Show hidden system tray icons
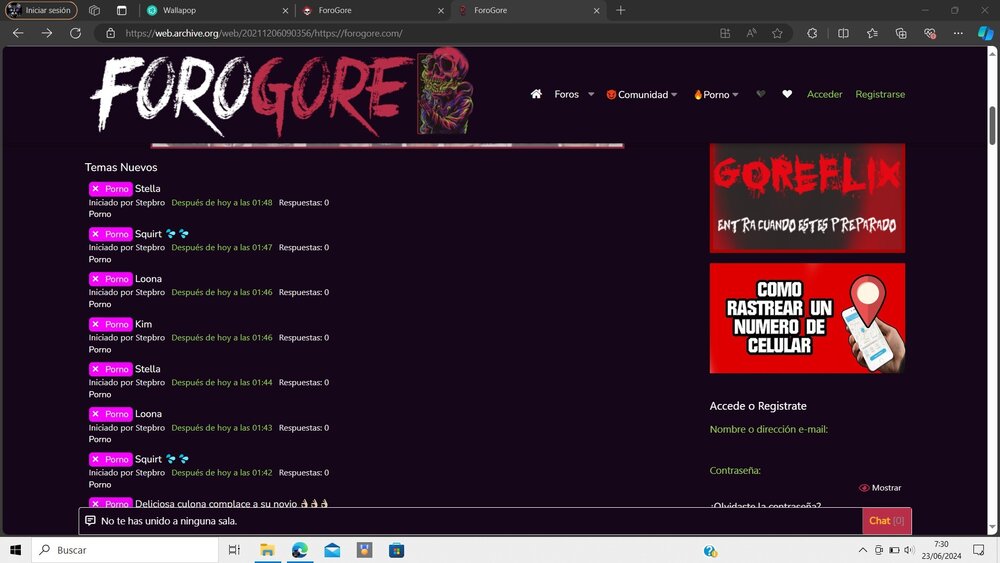This screenshot has height=563, width=1000. (x=862, y=550)
